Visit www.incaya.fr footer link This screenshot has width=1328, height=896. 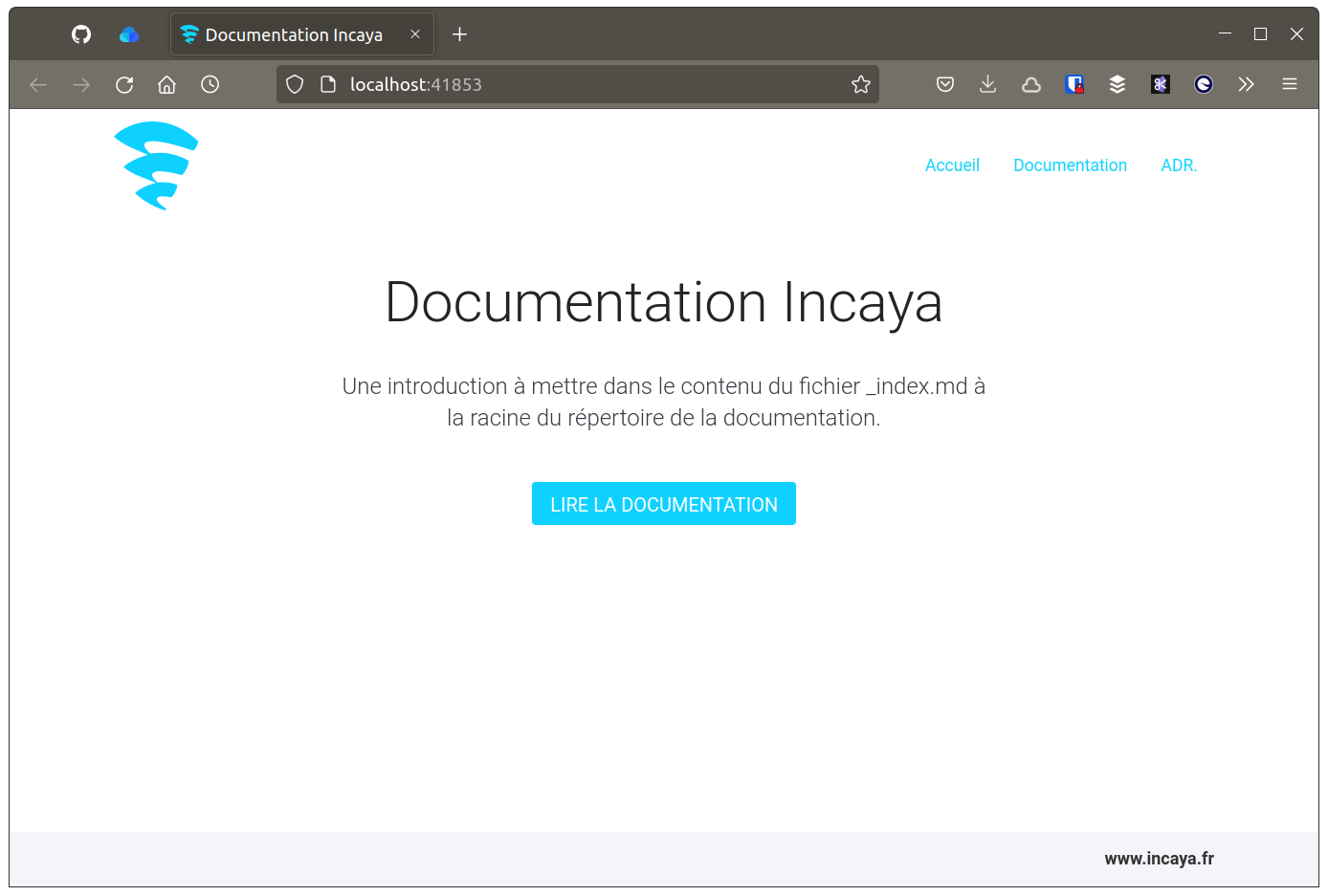(1160, 859)
